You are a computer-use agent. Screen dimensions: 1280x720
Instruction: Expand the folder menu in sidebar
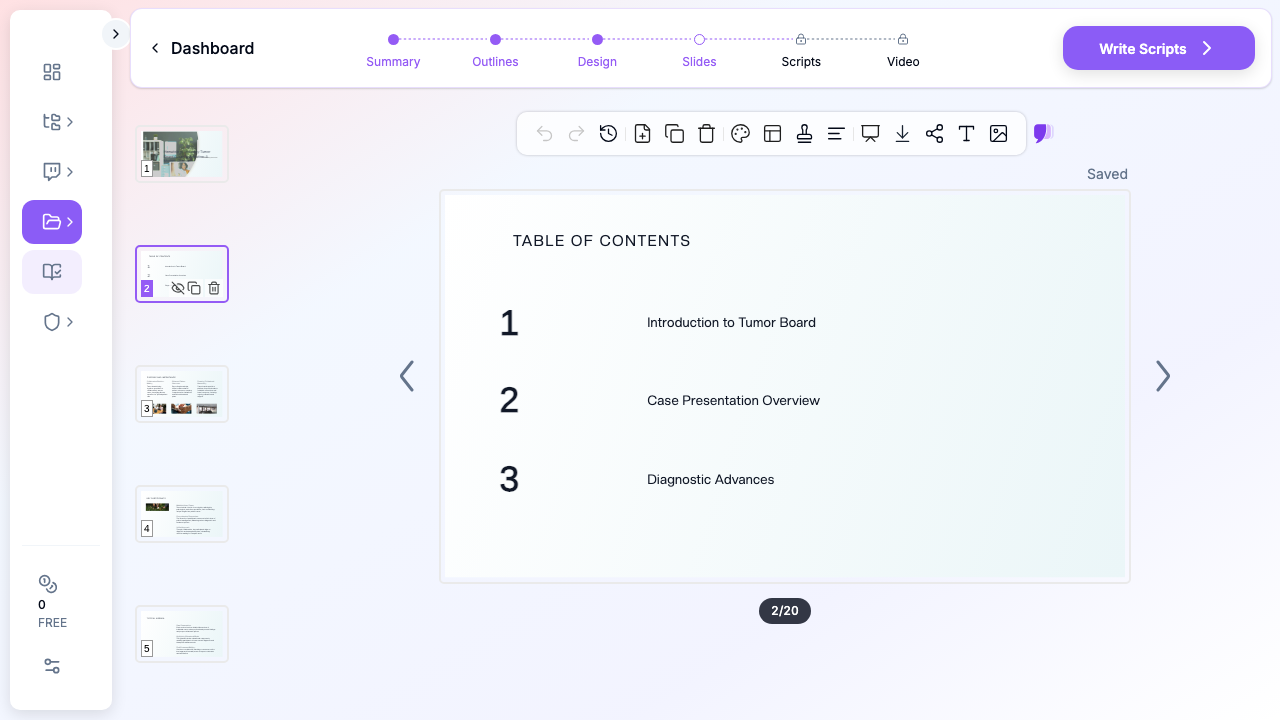[52, 222]
